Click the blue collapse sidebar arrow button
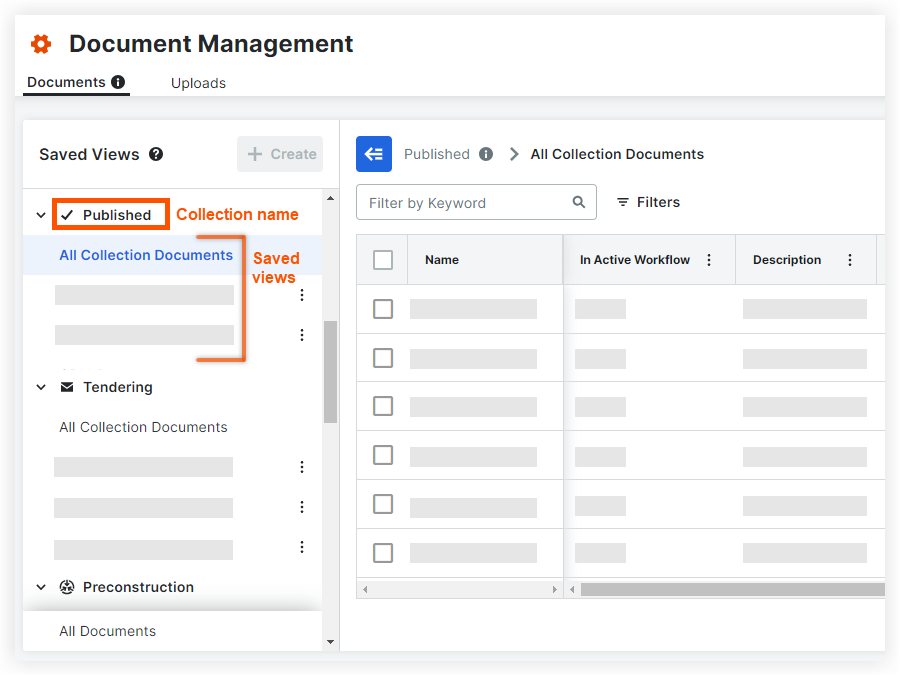Image resolution: width=900 pixels, height=676 pixels. point(374,154)
